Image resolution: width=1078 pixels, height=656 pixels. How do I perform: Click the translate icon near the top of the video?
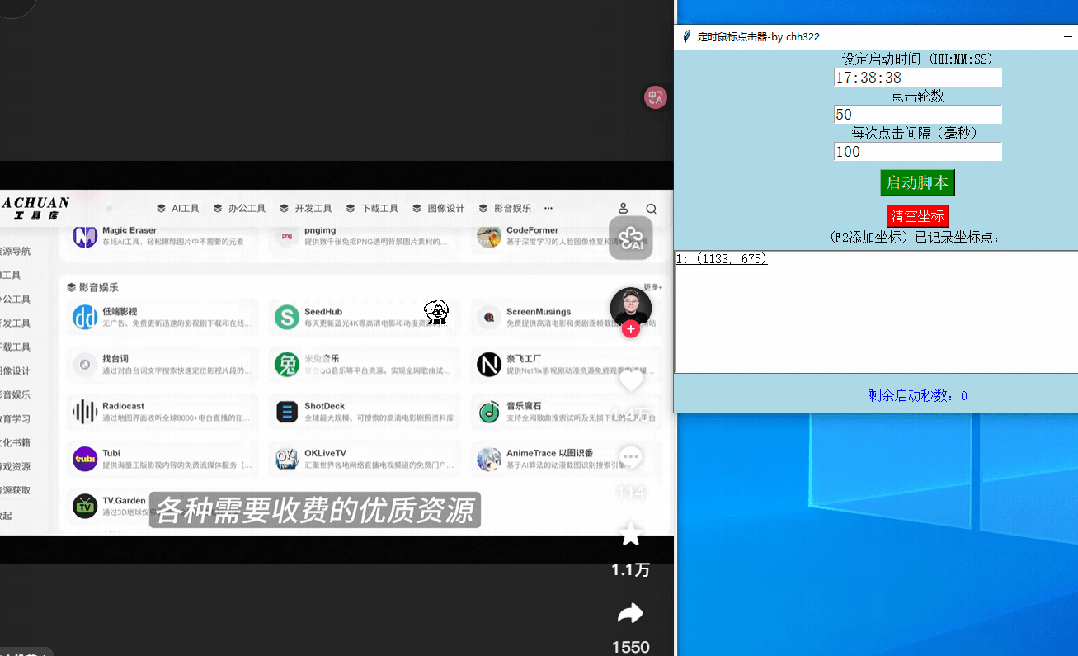tap(655, 97)
